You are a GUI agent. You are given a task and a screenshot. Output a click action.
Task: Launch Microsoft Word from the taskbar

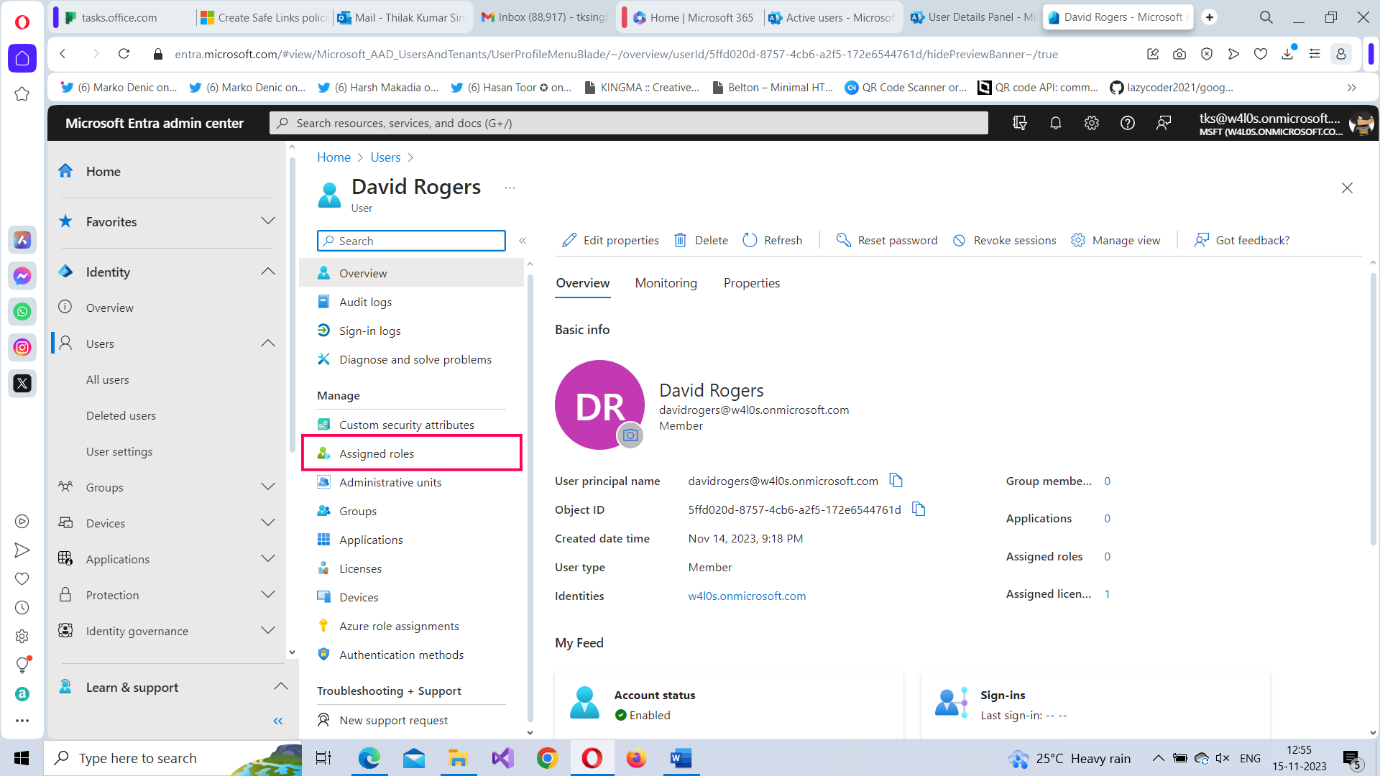point(681,758)
